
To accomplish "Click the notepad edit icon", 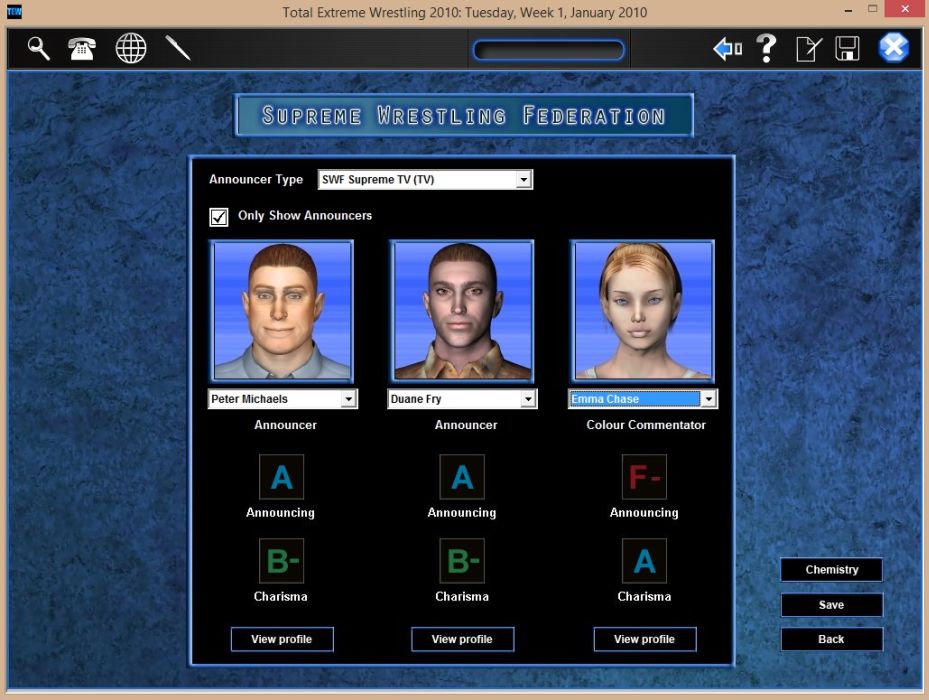I will click(x=809, y=49).
